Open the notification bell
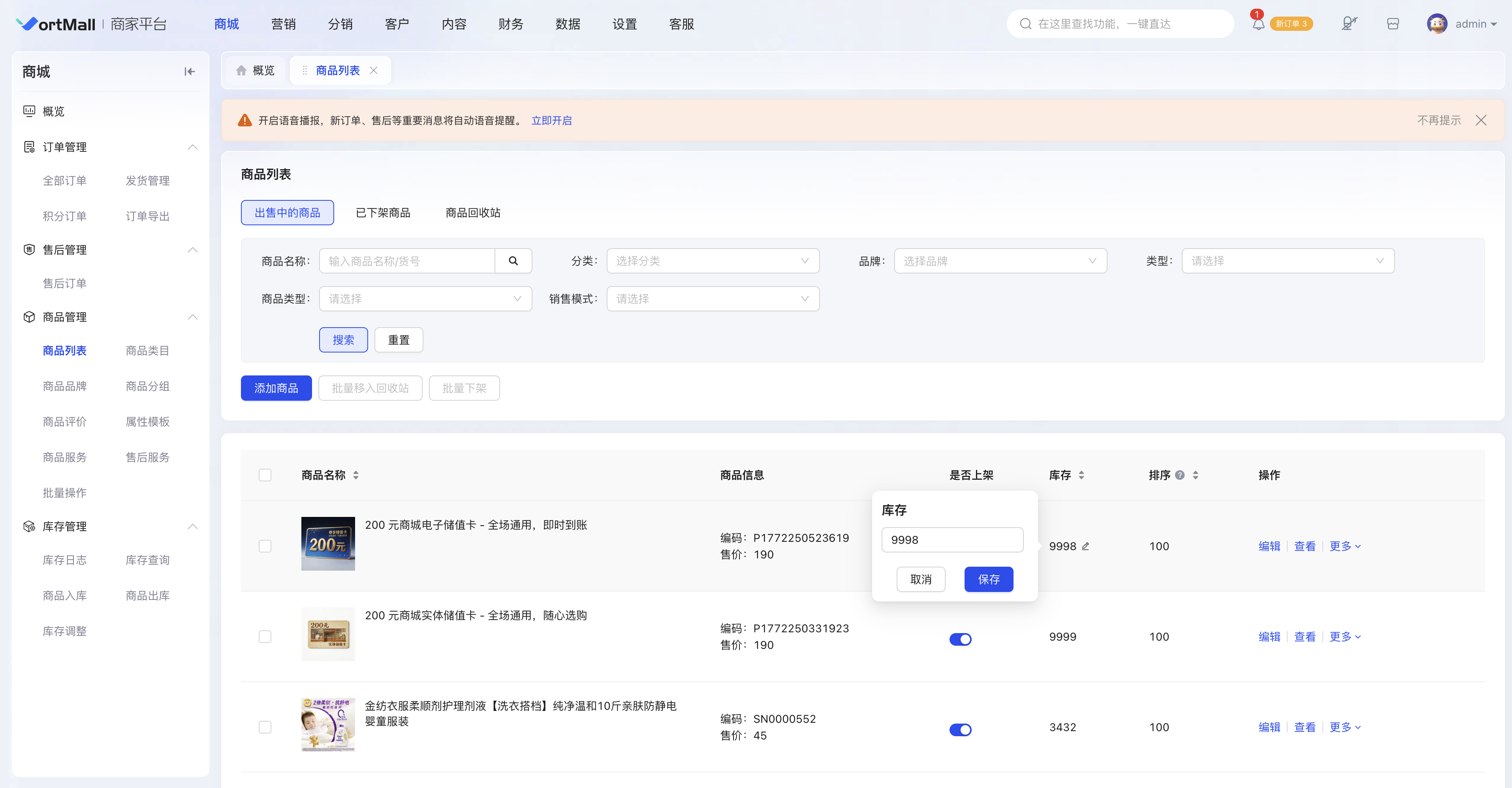The width and height of the screenshot is (1512, 788). 1258,24
